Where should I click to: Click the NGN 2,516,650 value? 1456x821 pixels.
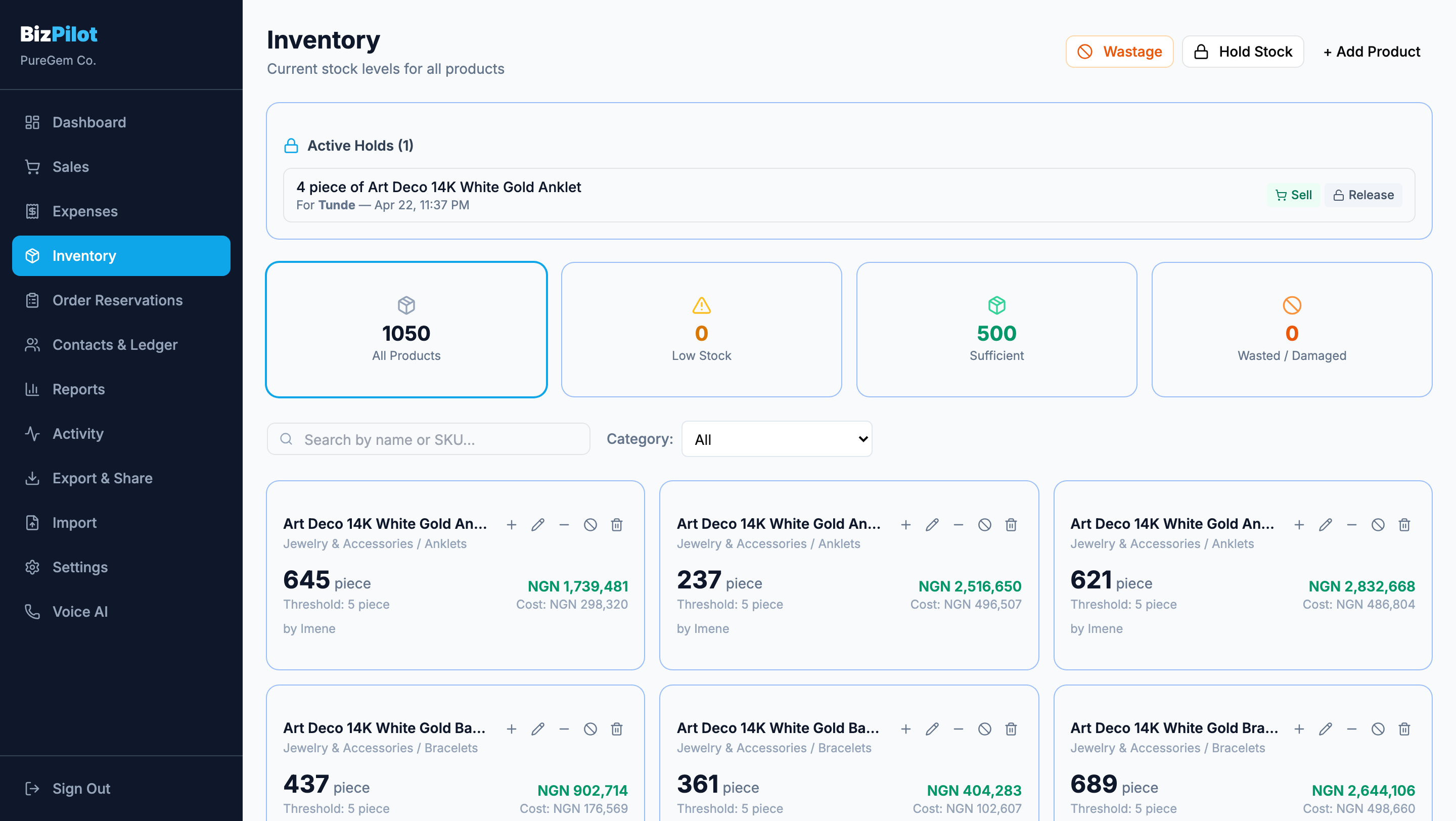970,586
